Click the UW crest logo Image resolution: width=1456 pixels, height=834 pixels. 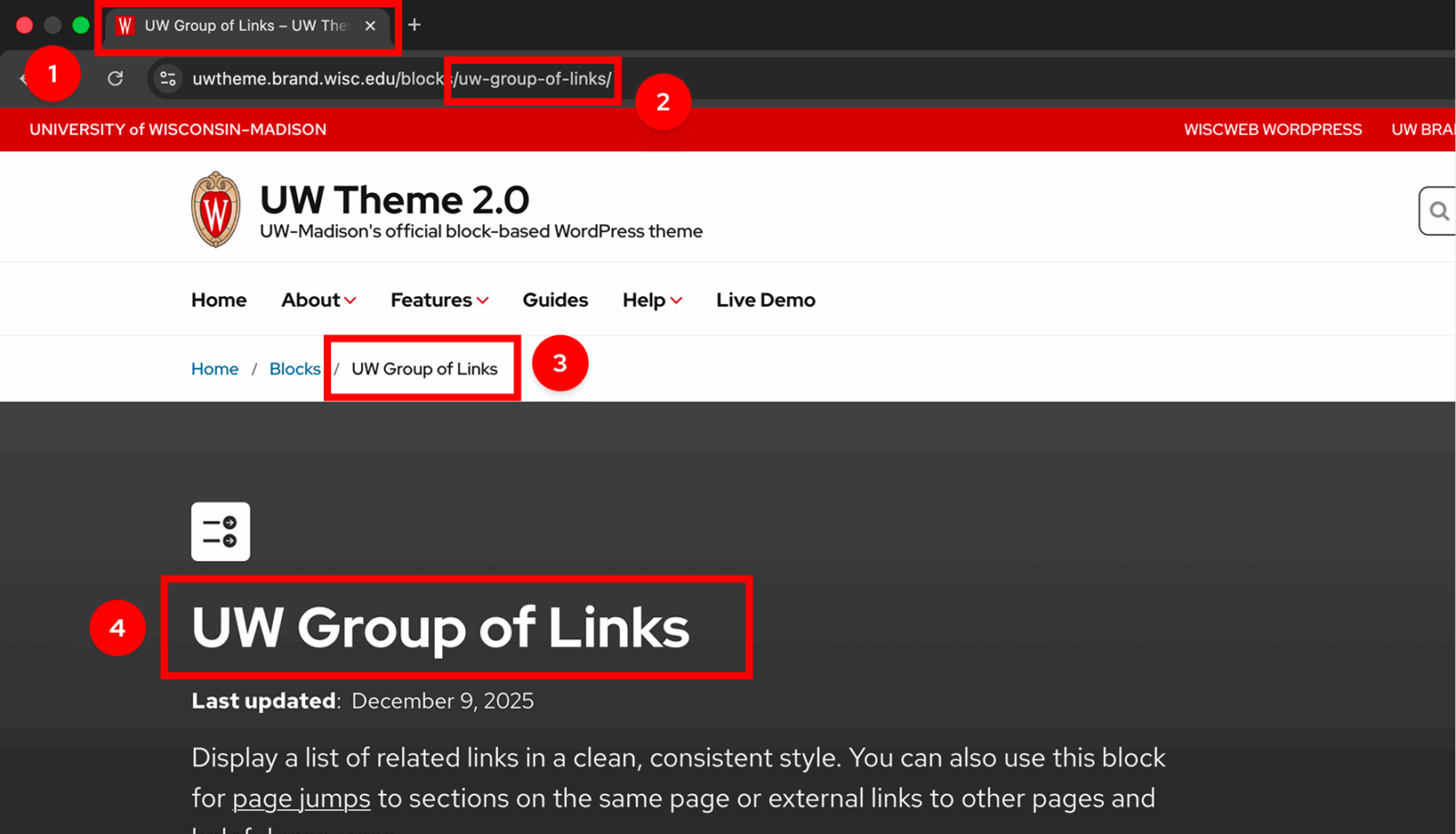216,208
